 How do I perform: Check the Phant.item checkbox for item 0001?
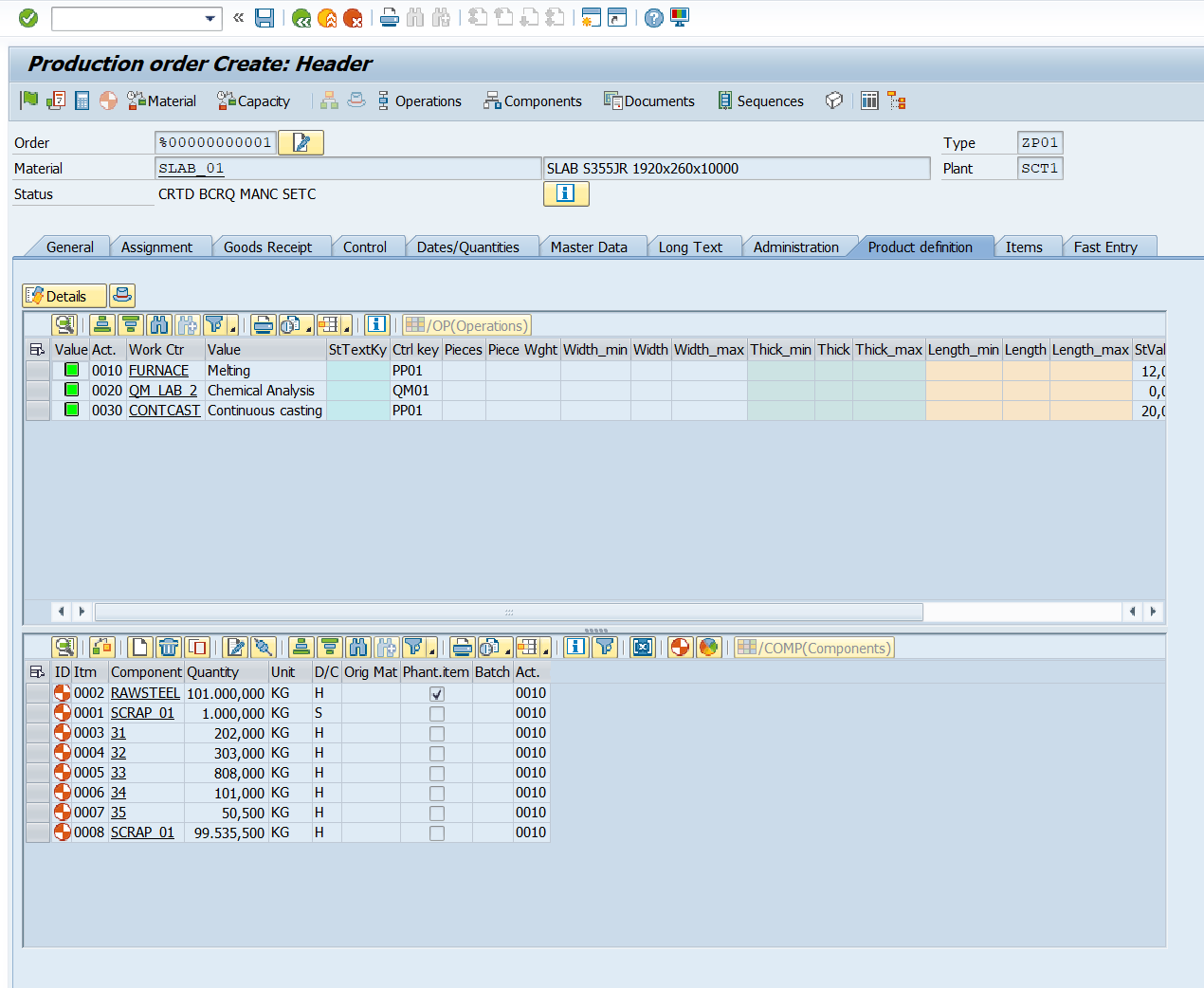pos(437,714)
